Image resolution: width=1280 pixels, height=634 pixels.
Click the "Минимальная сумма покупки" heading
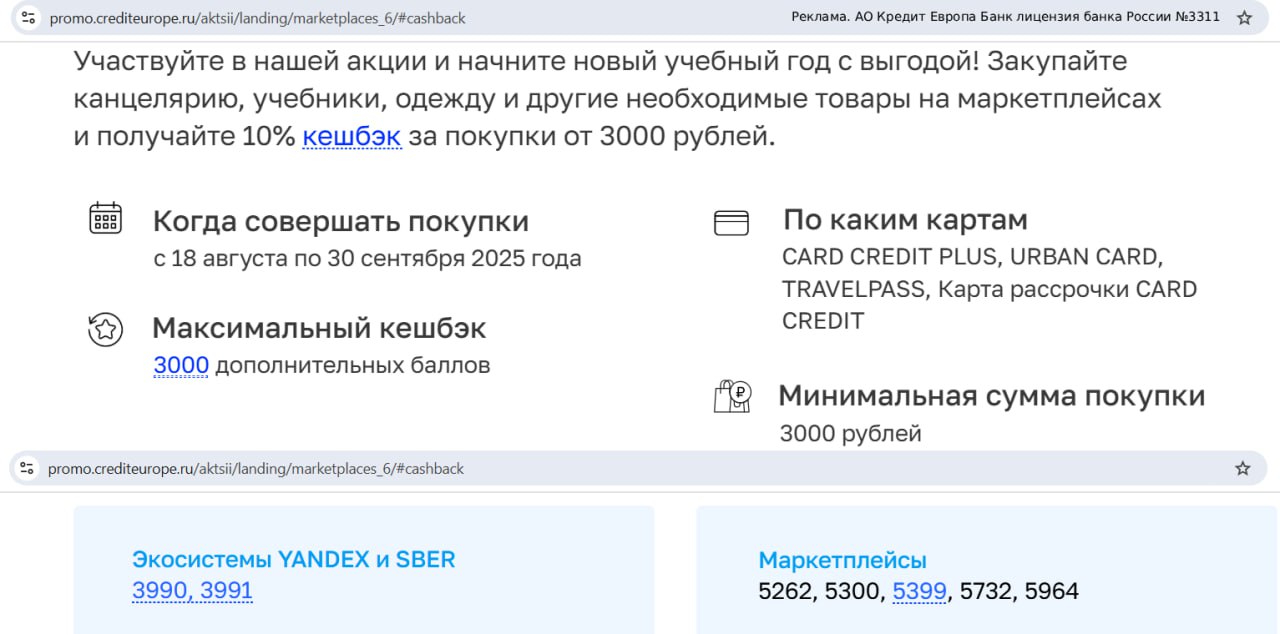point(991,396)
